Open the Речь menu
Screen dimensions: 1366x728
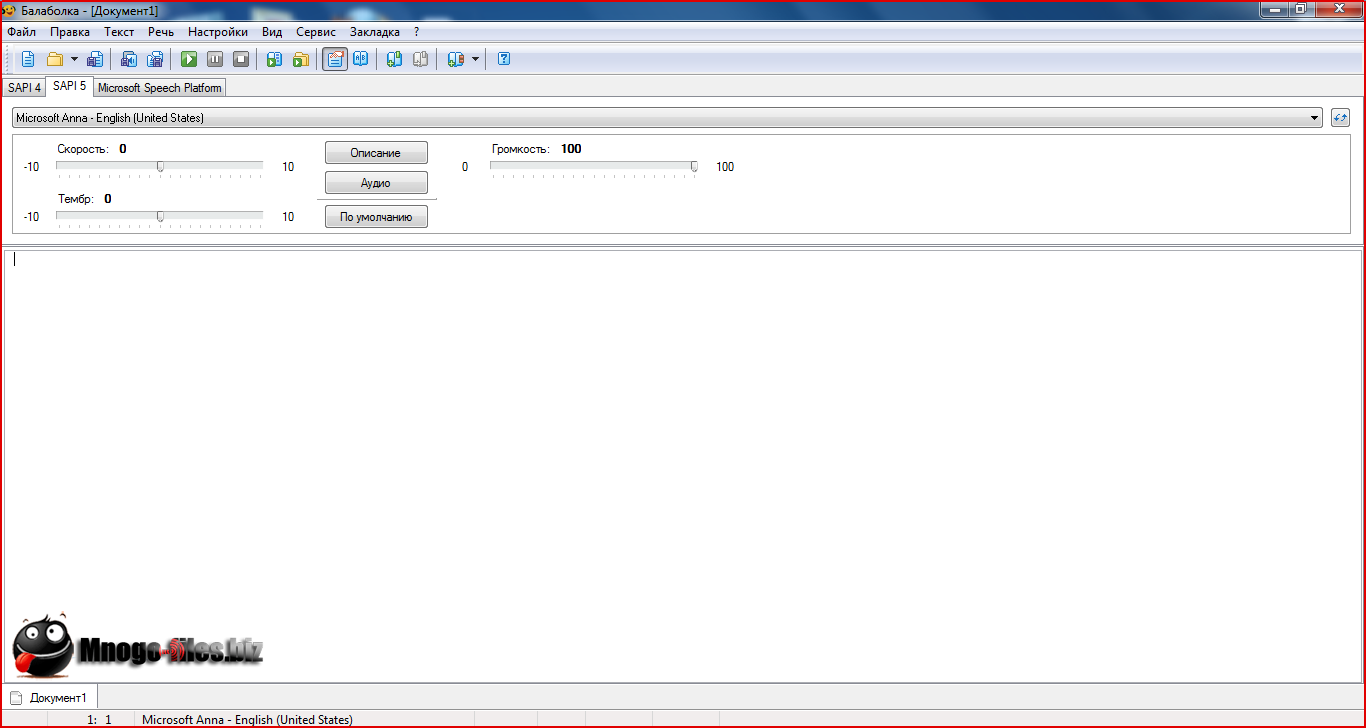click(161, 32)
